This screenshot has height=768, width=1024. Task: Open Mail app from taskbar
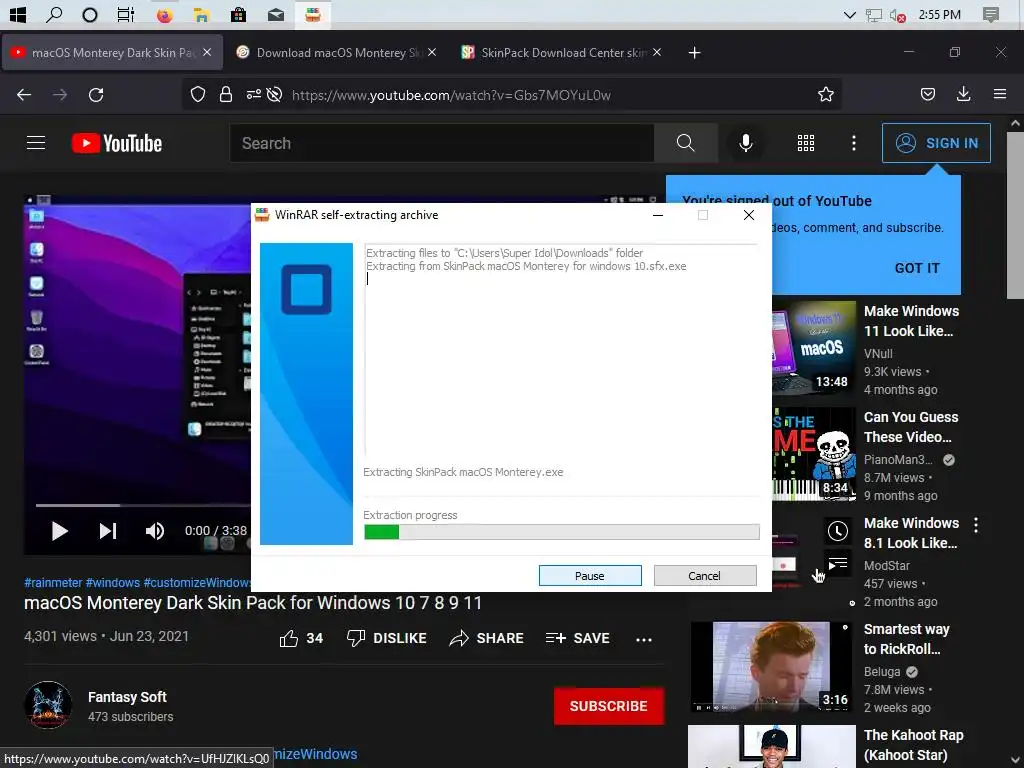click(276, 14)
